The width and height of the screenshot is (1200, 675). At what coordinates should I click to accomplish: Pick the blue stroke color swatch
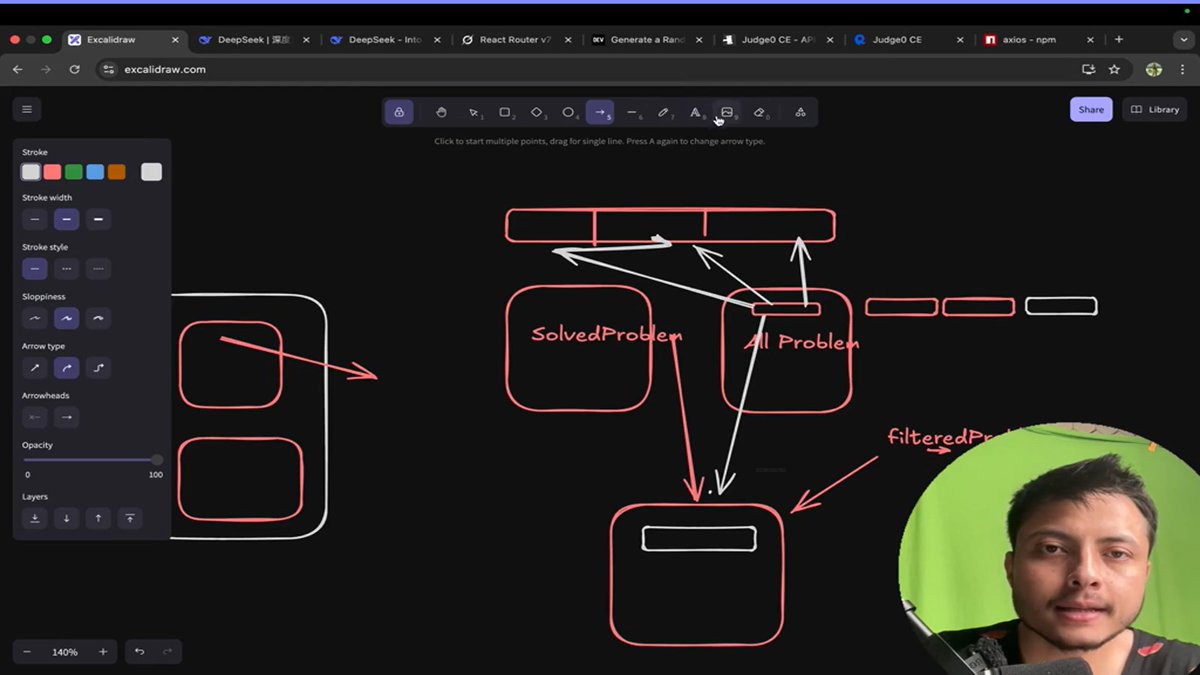click(95, 172)
